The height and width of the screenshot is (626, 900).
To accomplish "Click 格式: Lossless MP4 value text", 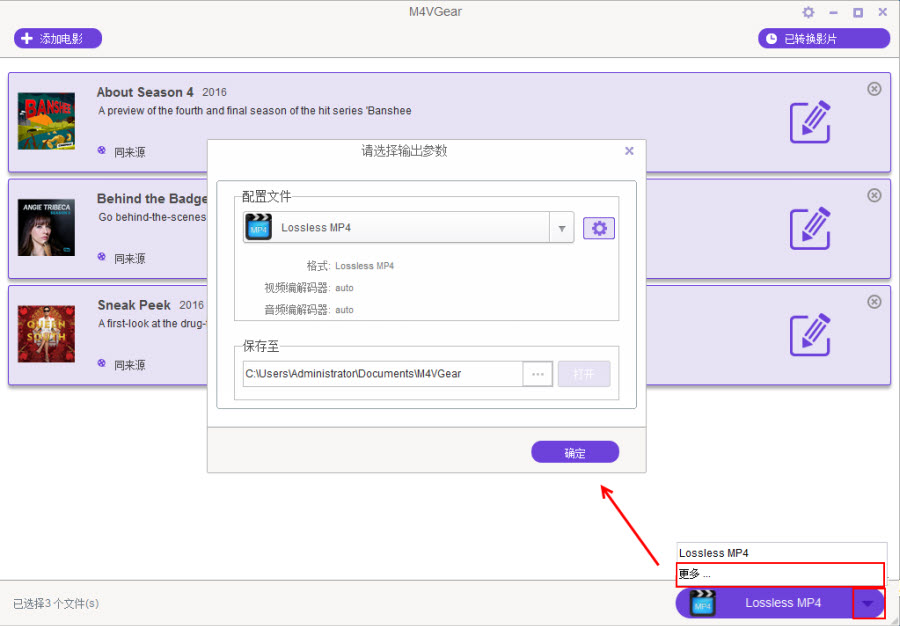I will click(364, 266).
